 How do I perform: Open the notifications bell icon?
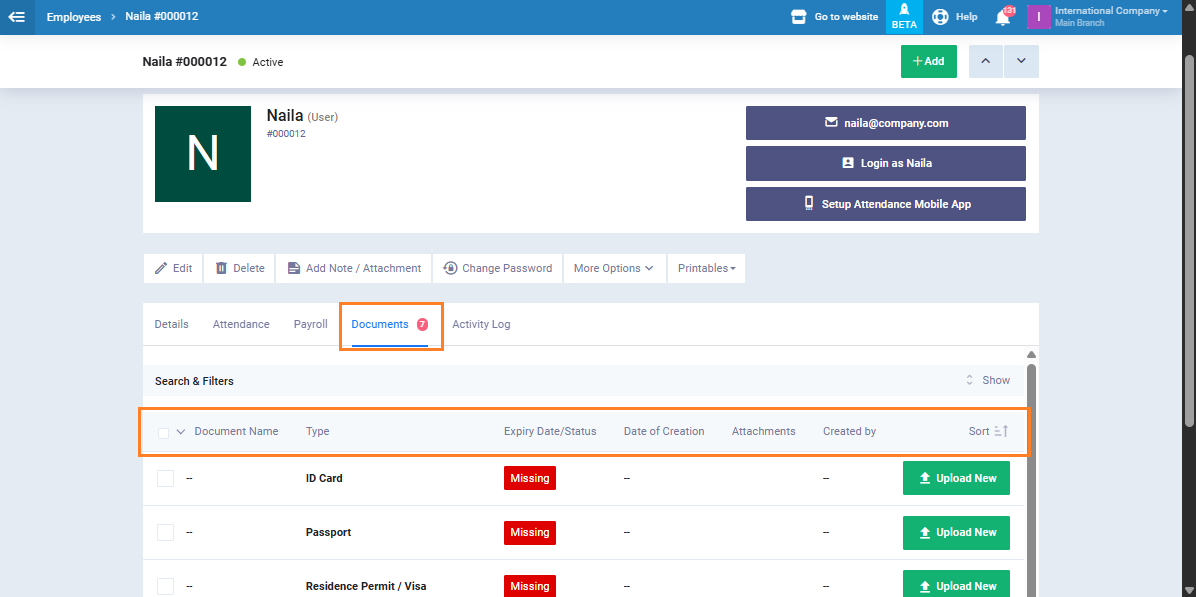(1002, 17)
